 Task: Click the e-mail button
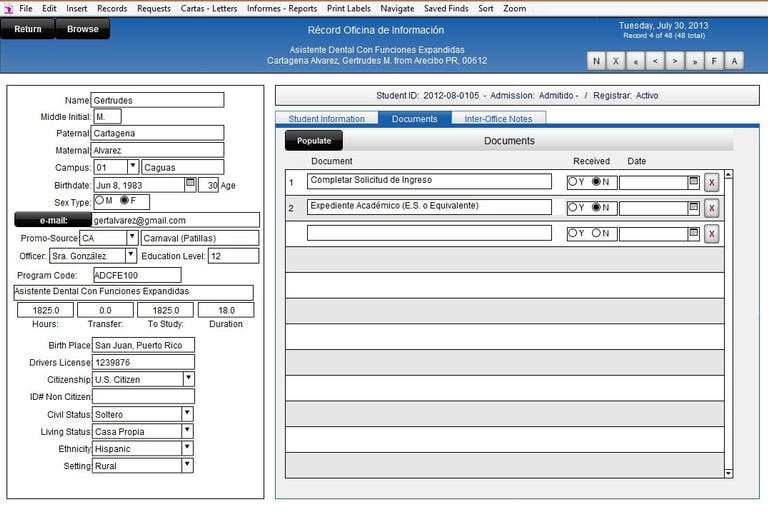[x=53, y=220]
